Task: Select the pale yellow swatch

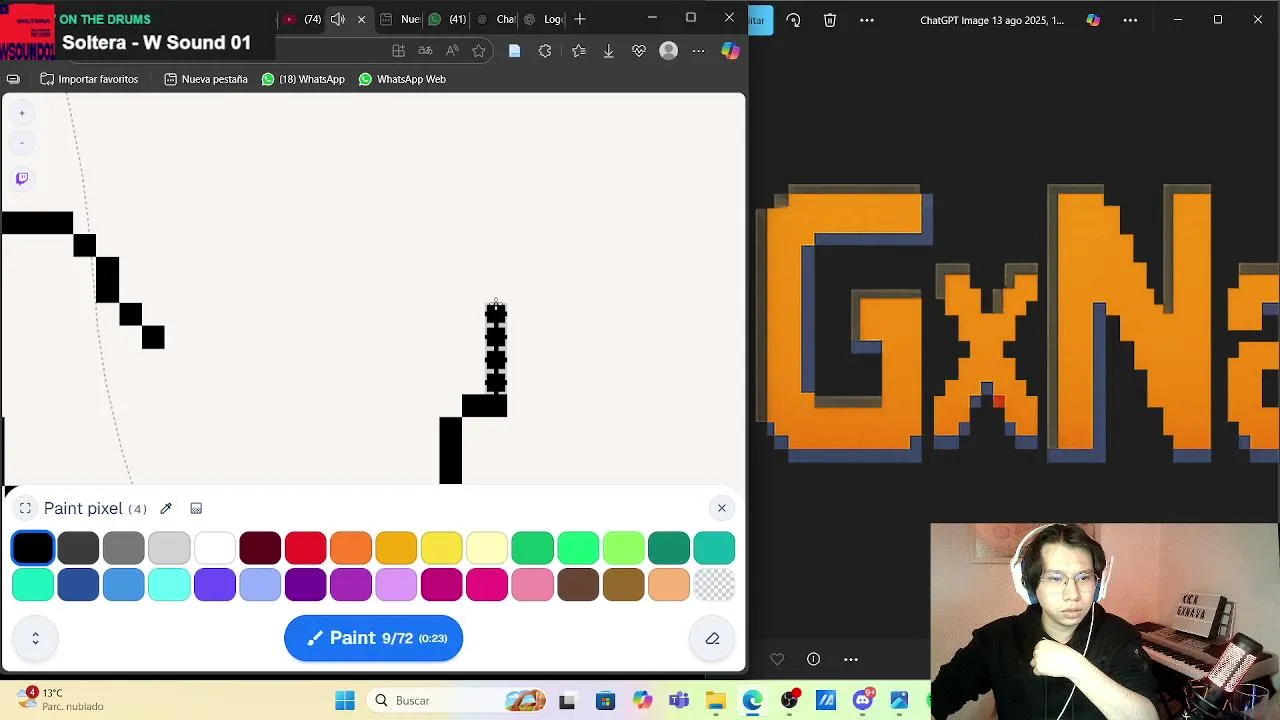Action: tap(487, 548)
